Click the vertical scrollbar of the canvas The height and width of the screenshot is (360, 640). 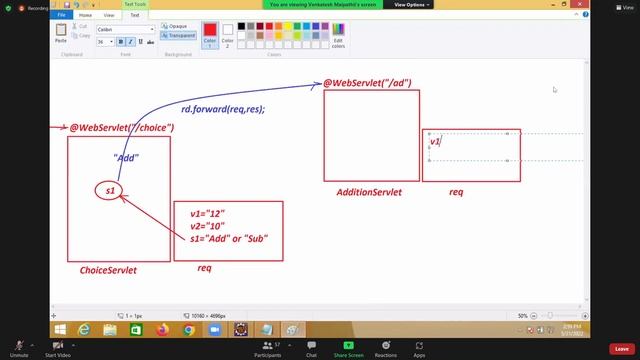tap(587, 181)
